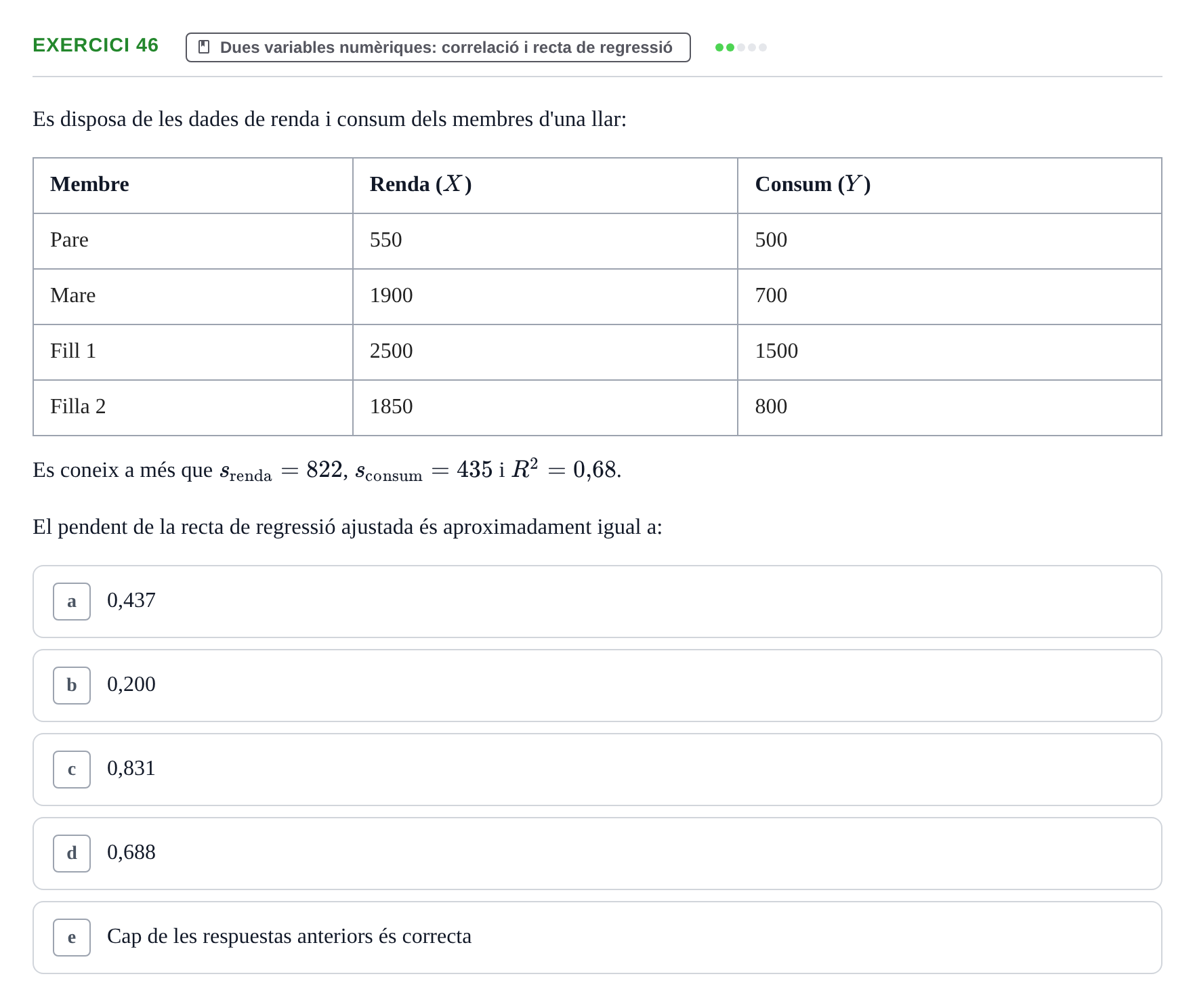This screenshot has width=1195, height=1008.
Task: Click the EXERCICI 46 heading
Action: [96, 45]
